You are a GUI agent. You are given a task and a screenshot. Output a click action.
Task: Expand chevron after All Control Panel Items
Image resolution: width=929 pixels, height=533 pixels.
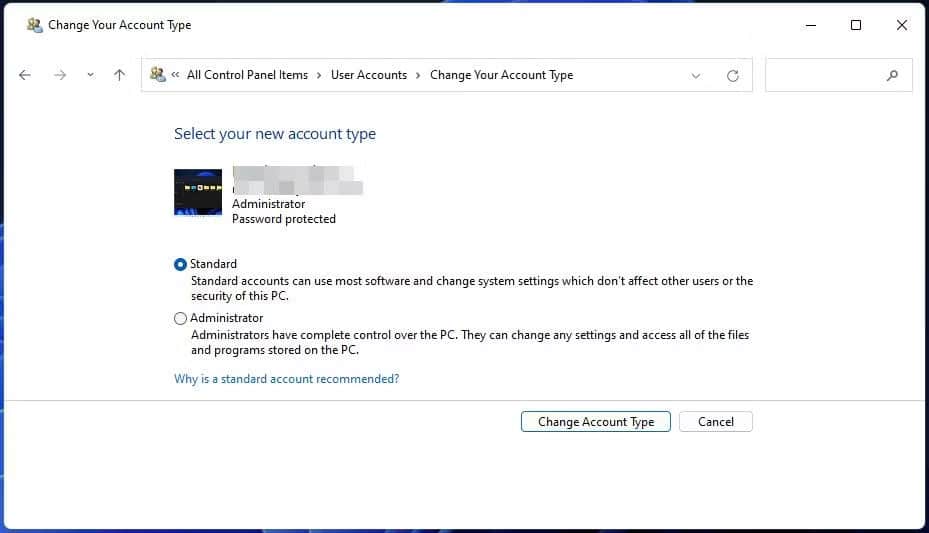(319, 75)
